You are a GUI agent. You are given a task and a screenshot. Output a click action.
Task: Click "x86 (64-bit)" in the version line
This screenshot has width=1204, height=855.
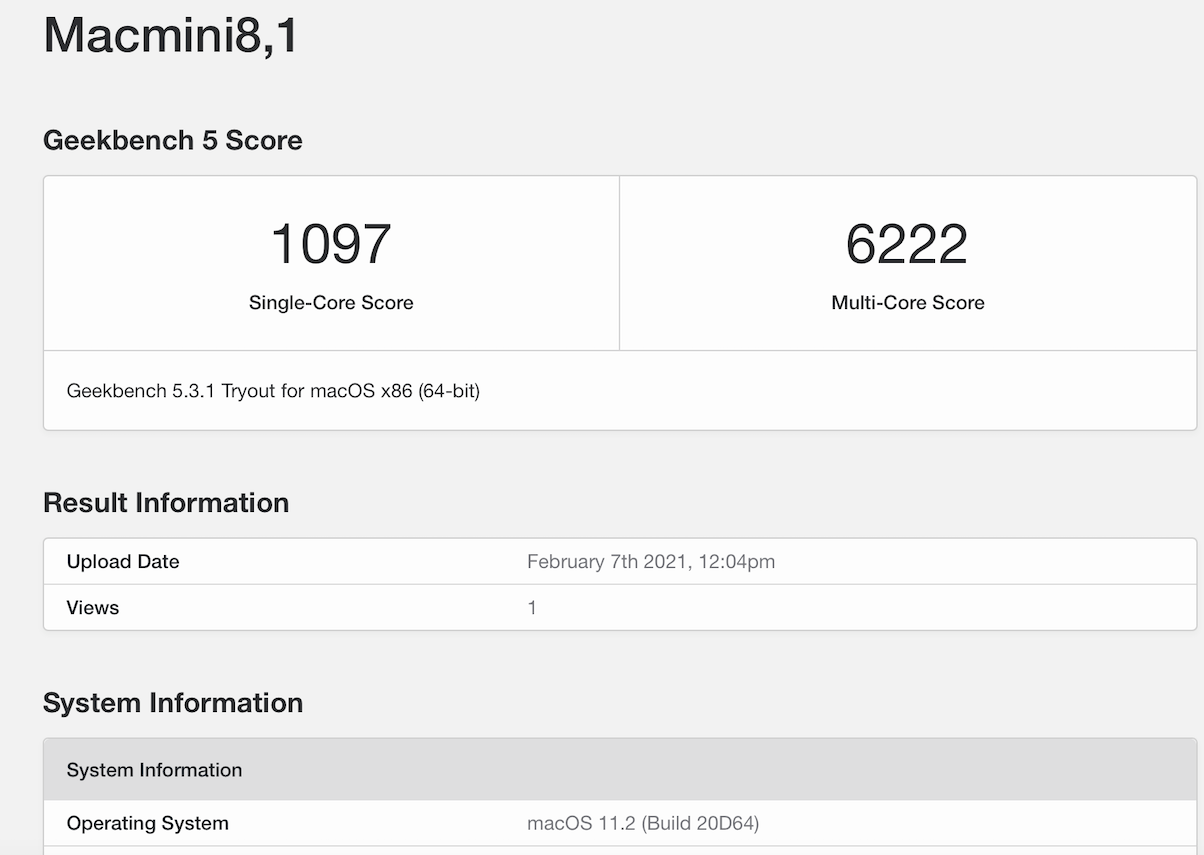pyautogui.click(x=431, y=391)
